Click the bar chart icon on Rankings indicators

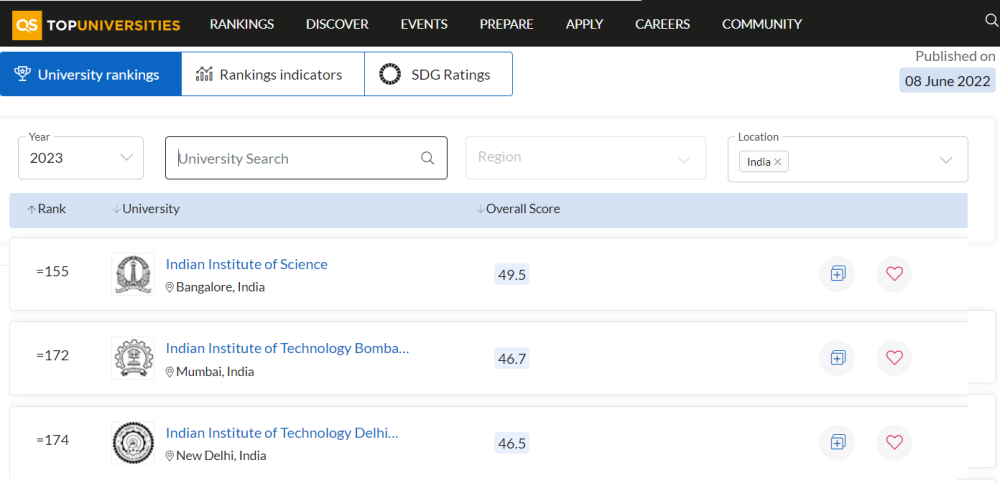(x=204, y=74)
